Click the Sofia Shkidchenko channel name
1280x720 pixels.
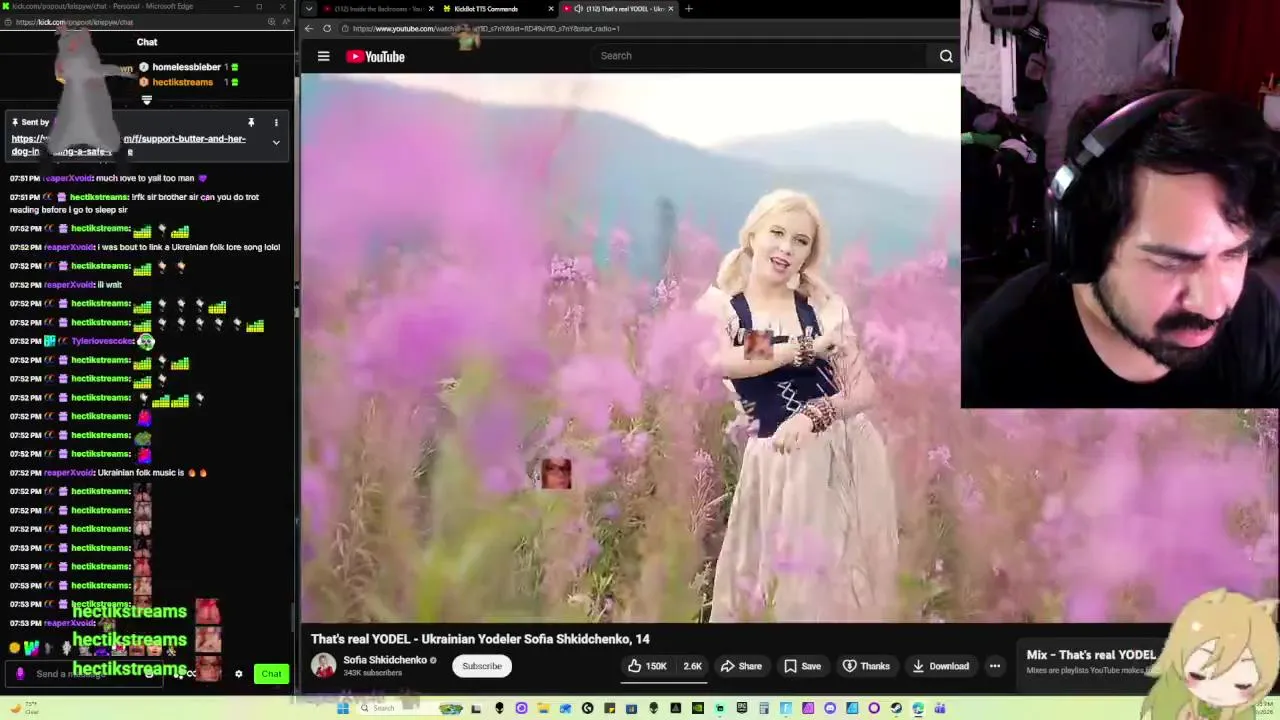pos(385,660)
